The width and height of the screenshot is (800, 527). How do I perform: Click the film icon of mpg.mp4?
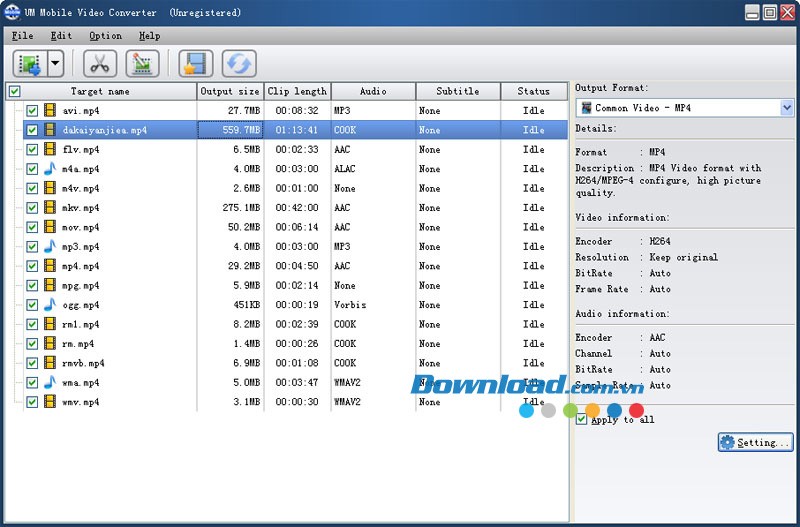coord(50,285)
